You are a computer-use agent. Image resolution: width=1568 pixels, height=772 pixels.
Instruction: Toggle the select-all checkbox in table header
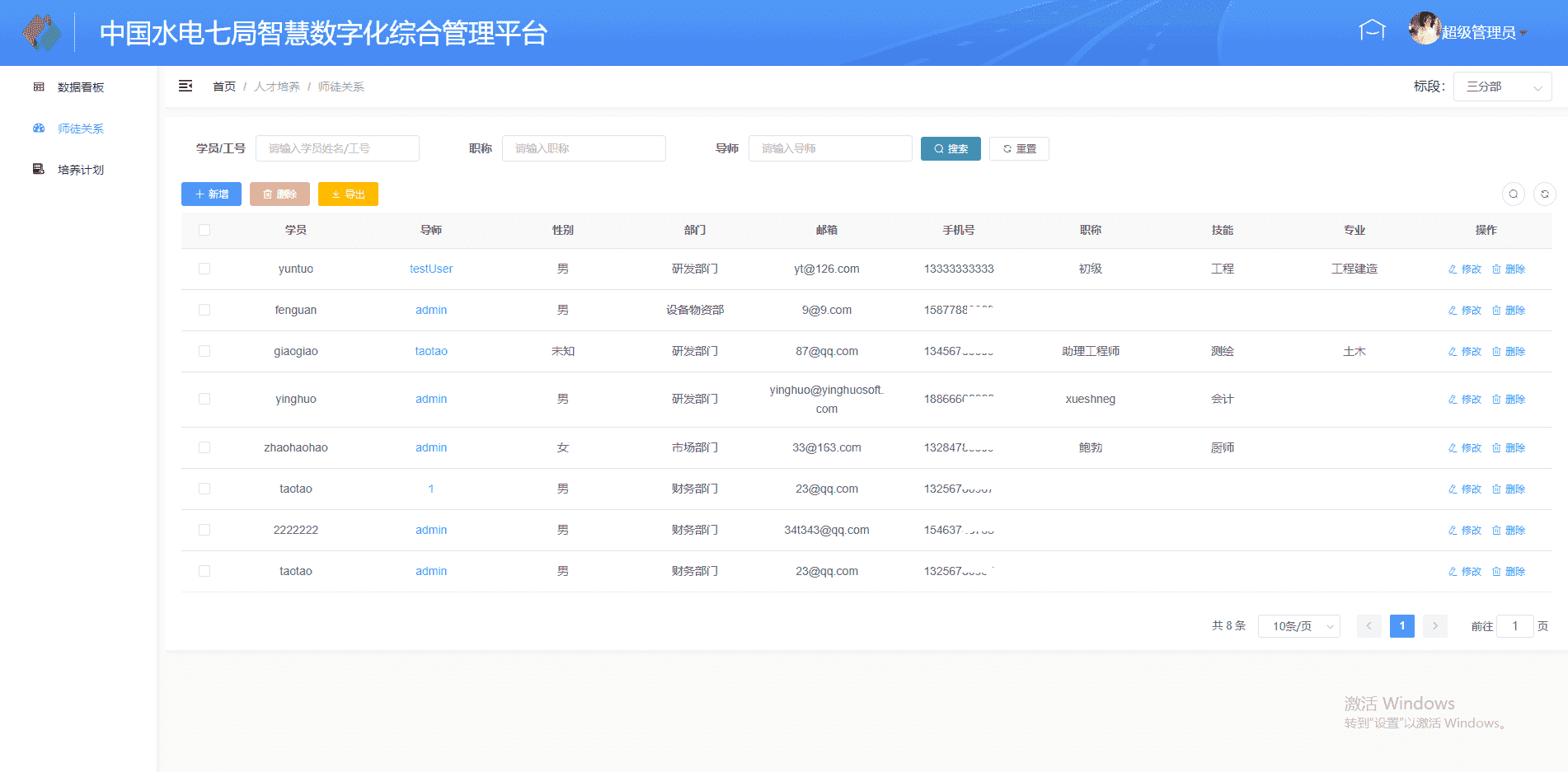point(204,230)
